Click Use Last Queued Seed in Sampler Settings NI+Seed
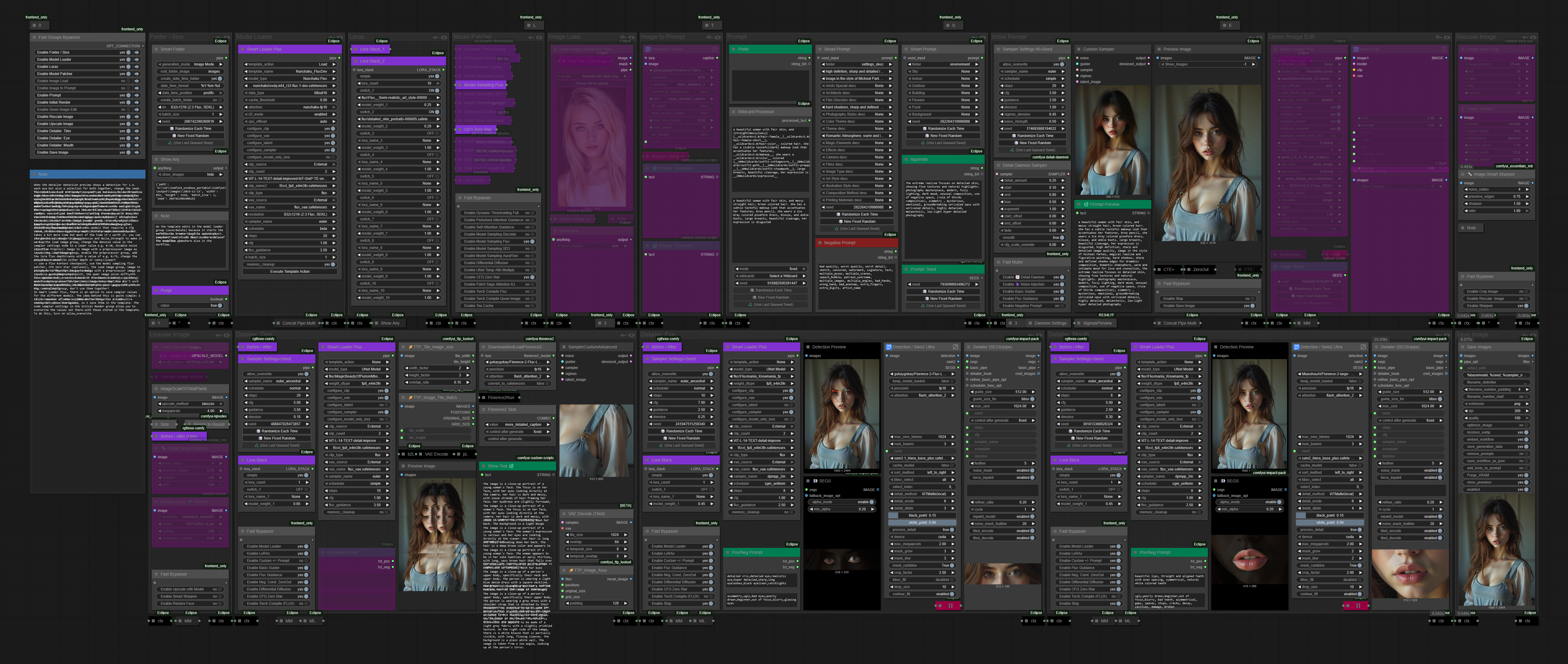Viewport: 1568px width, 664px height. point(1033,150)
